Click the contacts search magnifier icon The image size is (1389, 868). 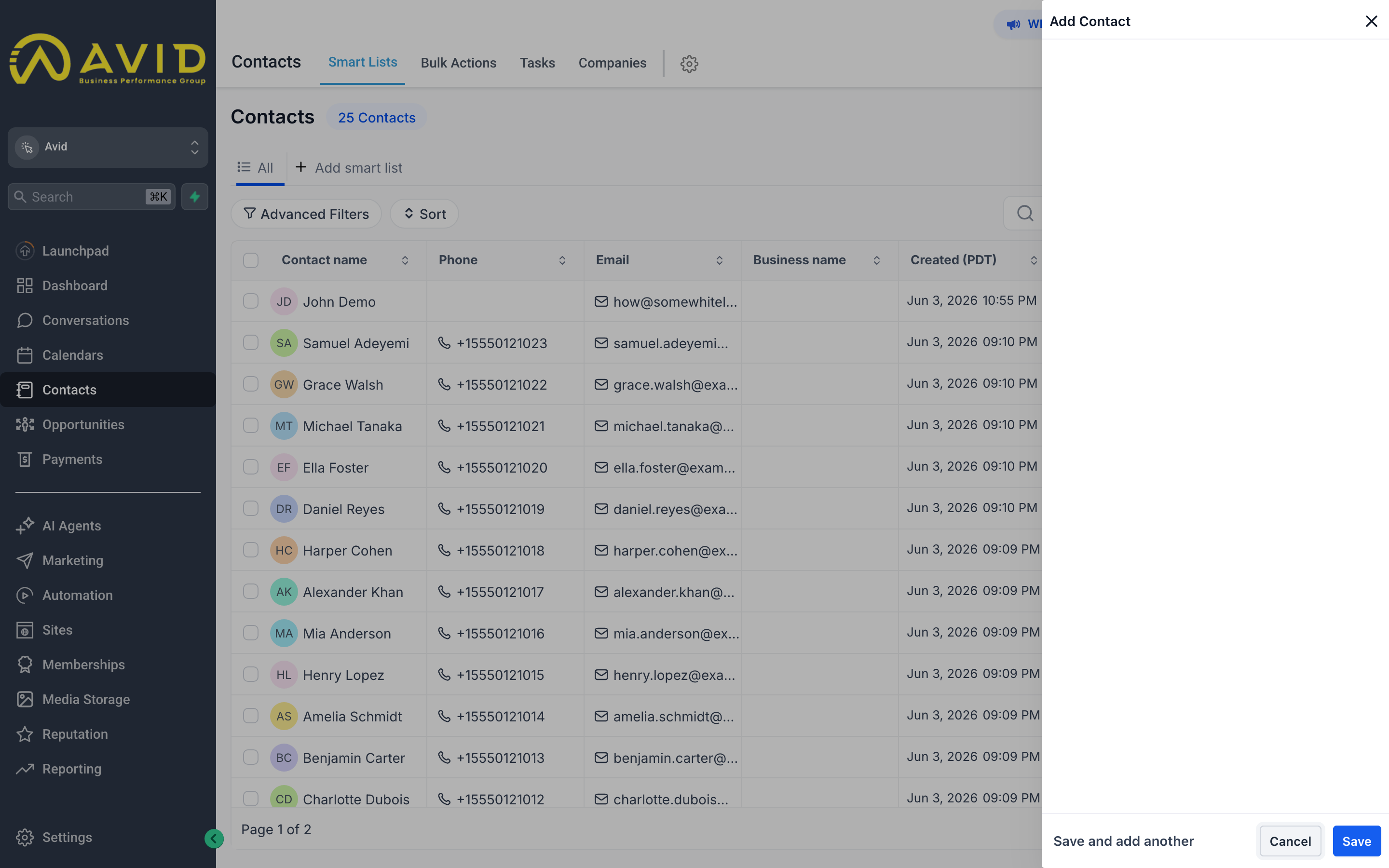1025,214
